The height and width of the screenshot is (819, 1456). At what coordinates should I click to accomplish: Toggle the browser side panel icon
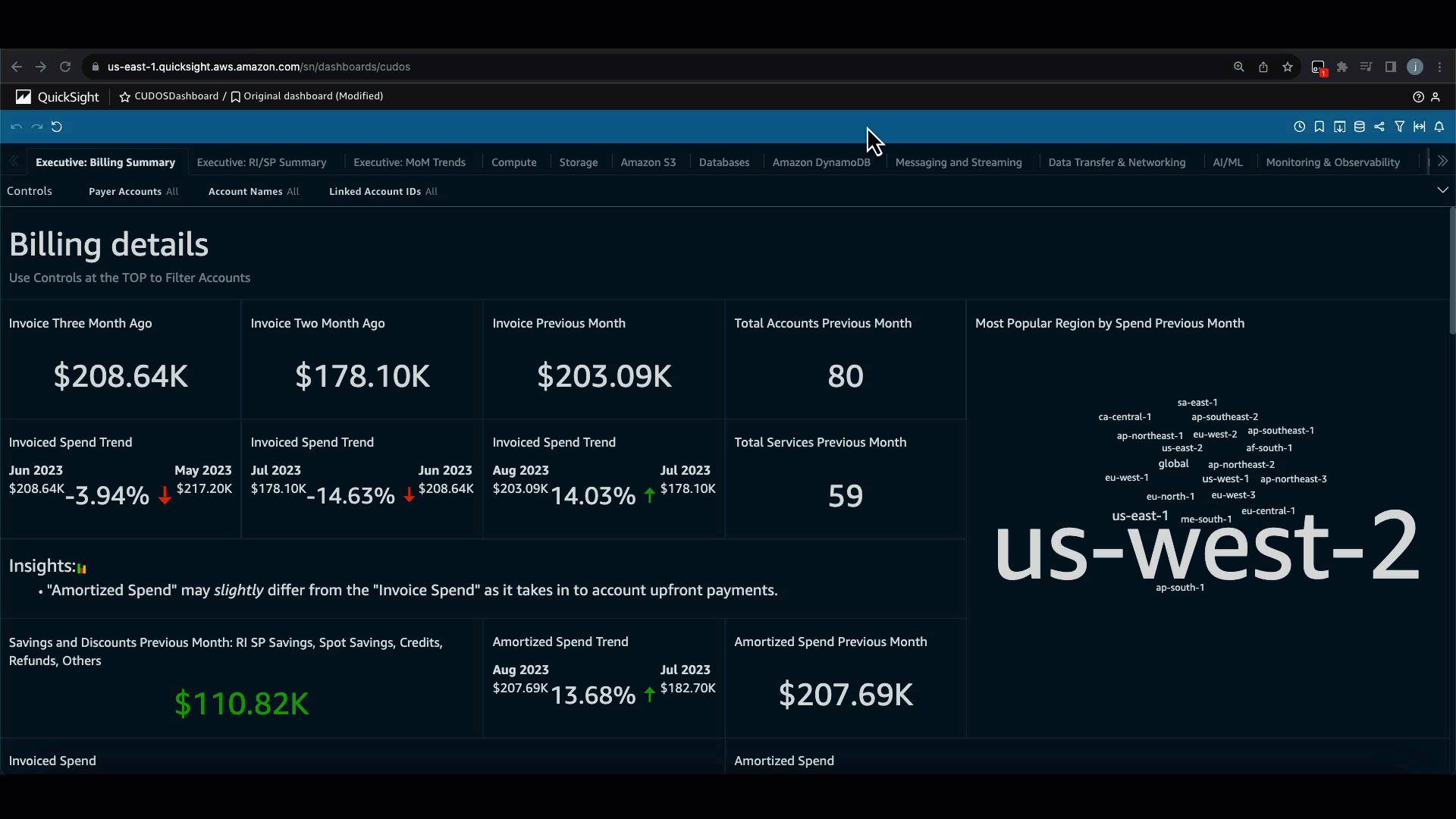pyautogui.click(x=1391, y=67)
